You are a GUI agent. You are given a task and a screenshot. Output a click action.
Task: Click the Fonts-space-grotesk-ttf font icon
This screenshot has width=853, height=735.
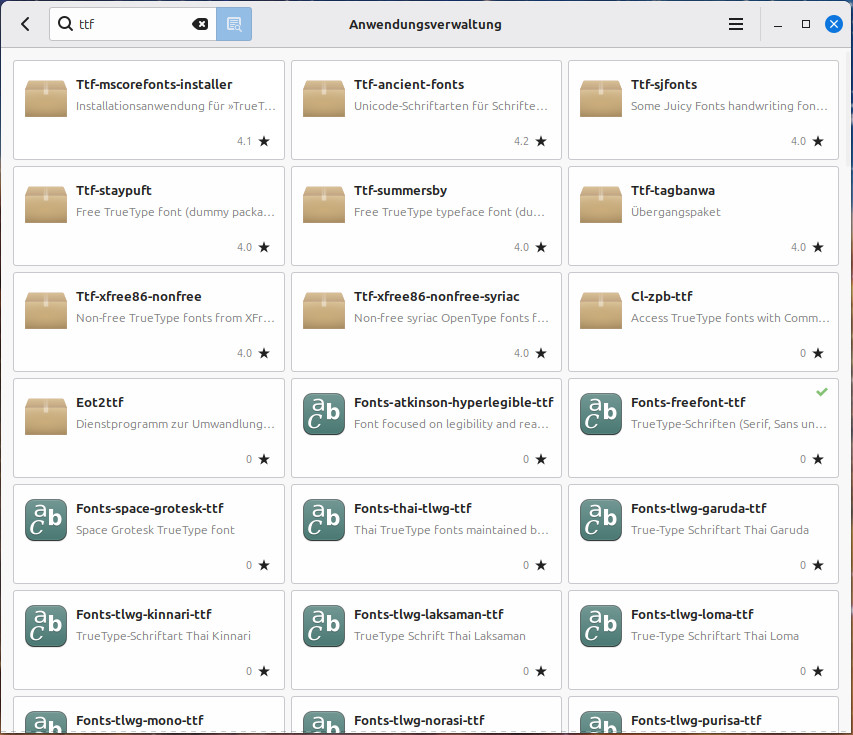(x=46, y=520)
